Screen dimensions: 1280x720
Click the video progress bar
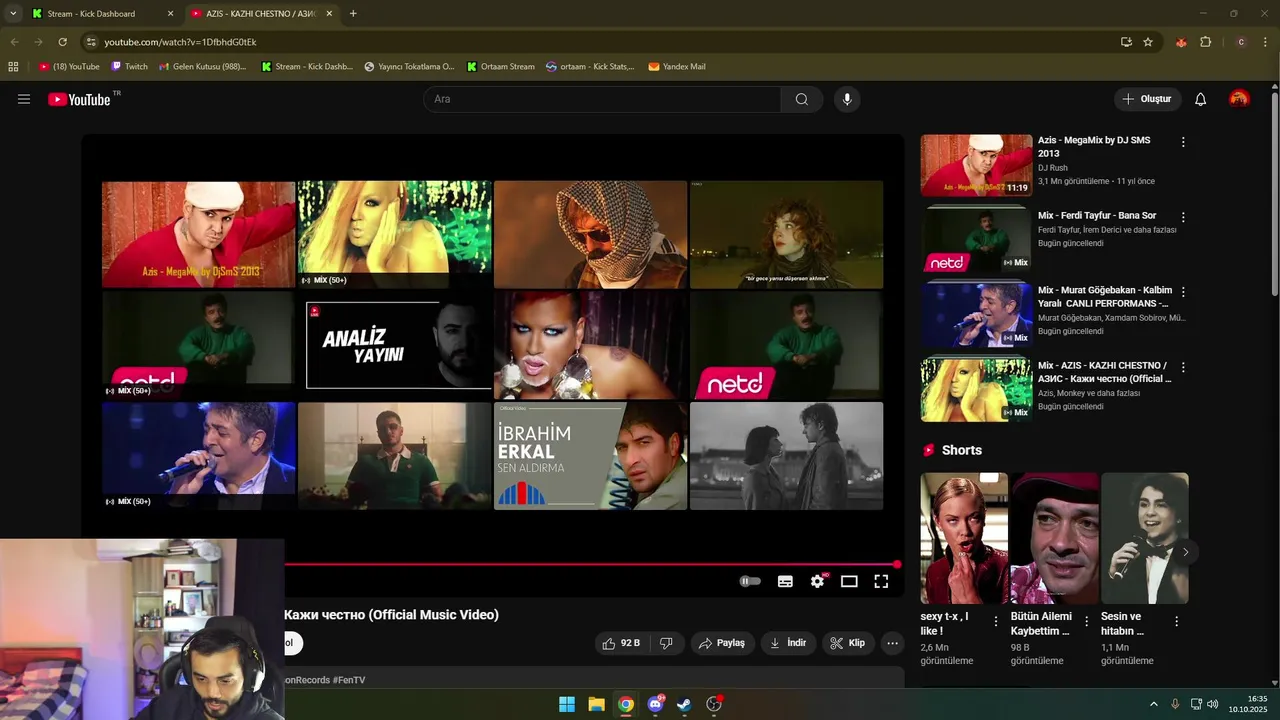590,564
